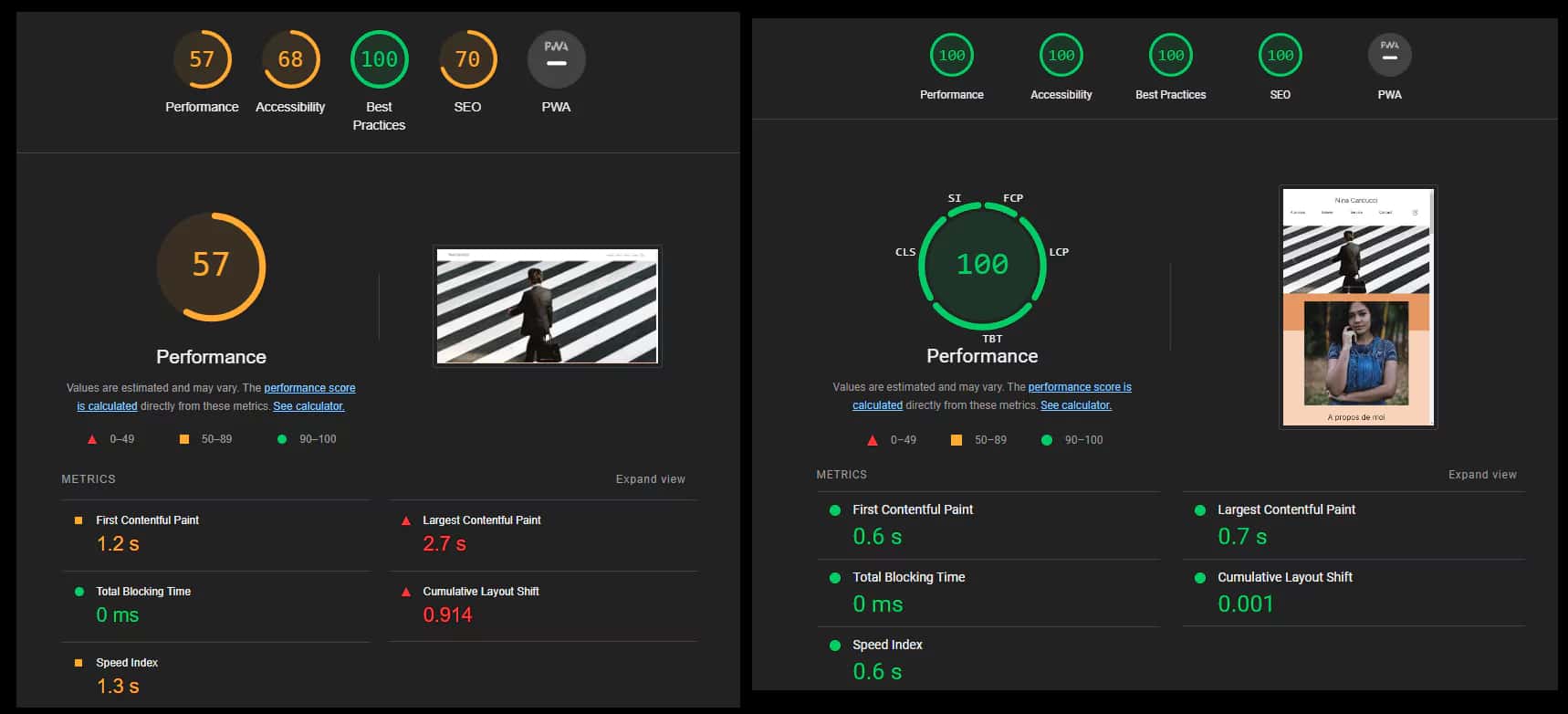Expand Largest Contentful Paint 0.7 s metric
This screenshot has height=714, width=1568.
click(1354, 525)
